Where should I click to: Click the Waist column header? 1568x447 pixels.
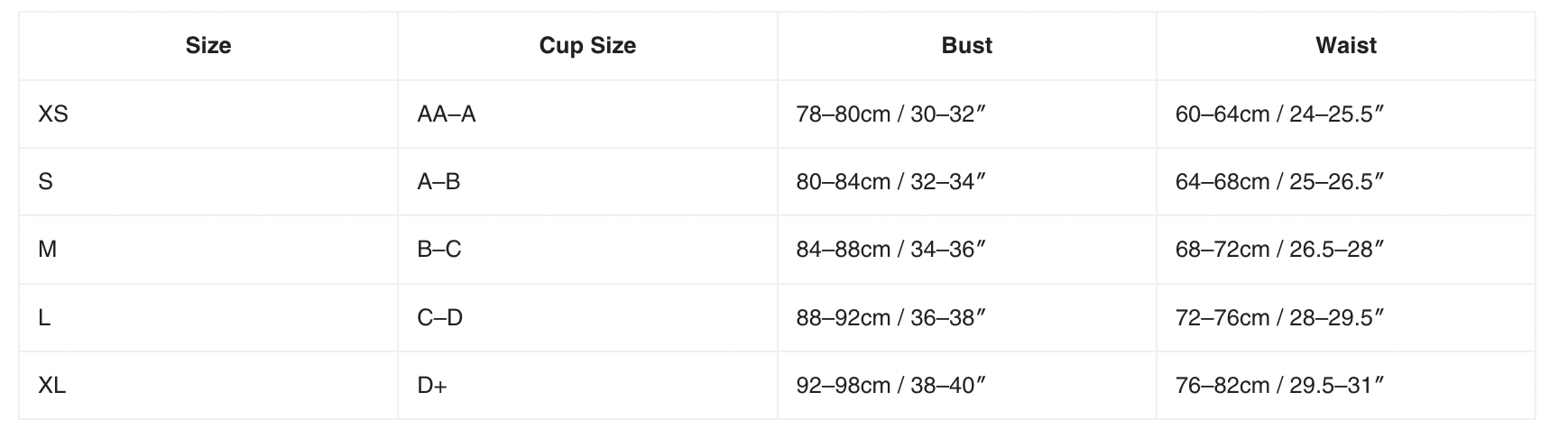(1345, 46)
